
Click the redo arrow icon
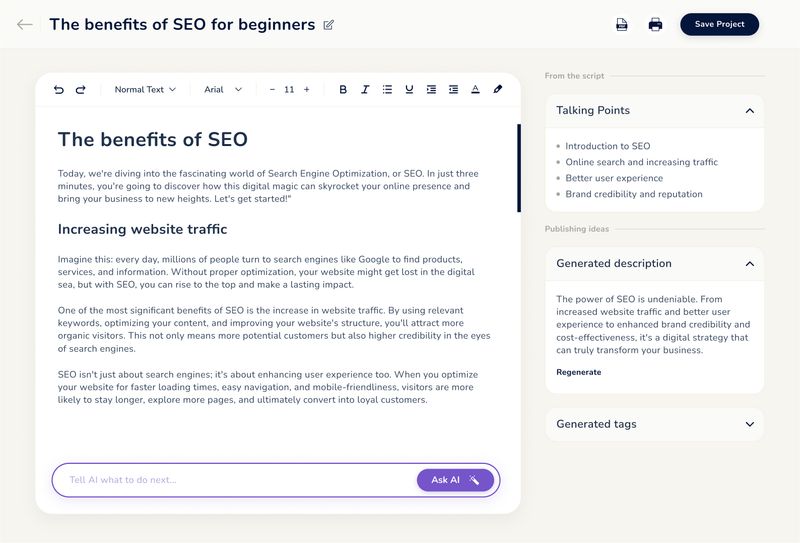[81, 90]
